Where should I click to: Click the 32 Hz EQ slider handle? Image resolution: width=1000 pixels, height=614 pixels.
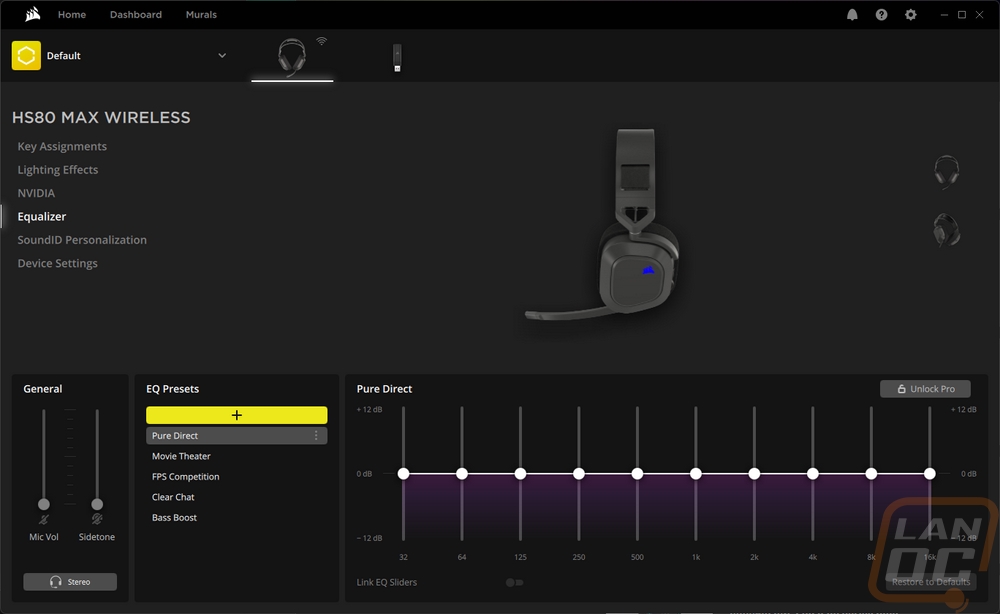coord(403,474)
